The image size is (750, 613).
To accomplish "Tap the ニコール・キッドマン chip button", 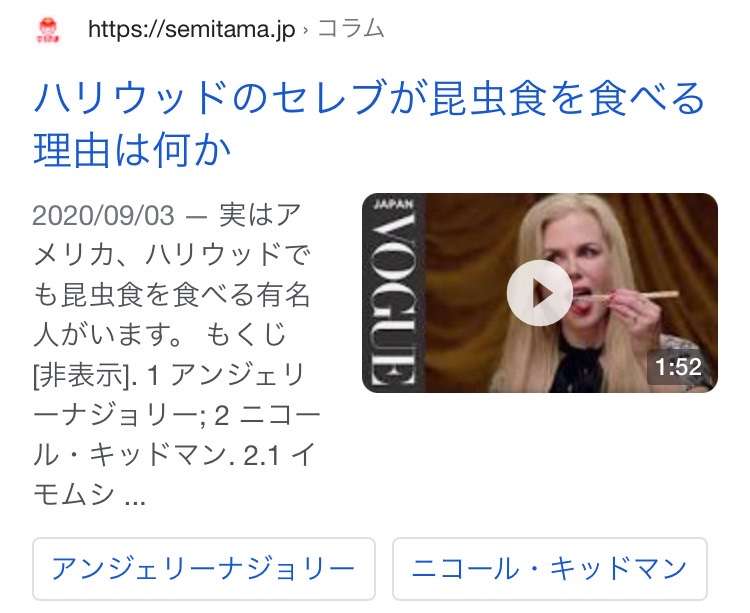I will (x=550, y=569).
